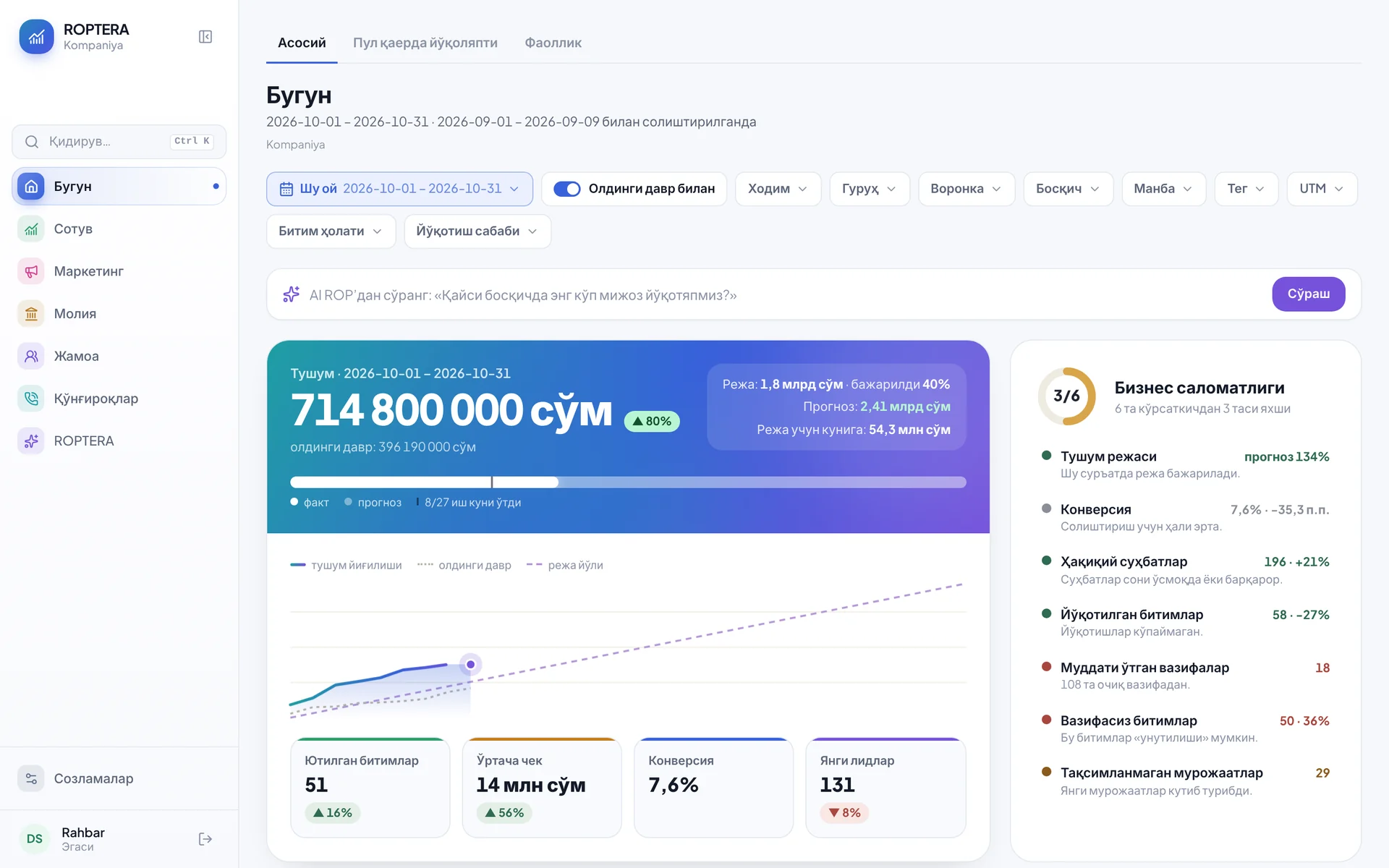Click the 8% down badge under Янги лидлар

(x=844, y=813)
